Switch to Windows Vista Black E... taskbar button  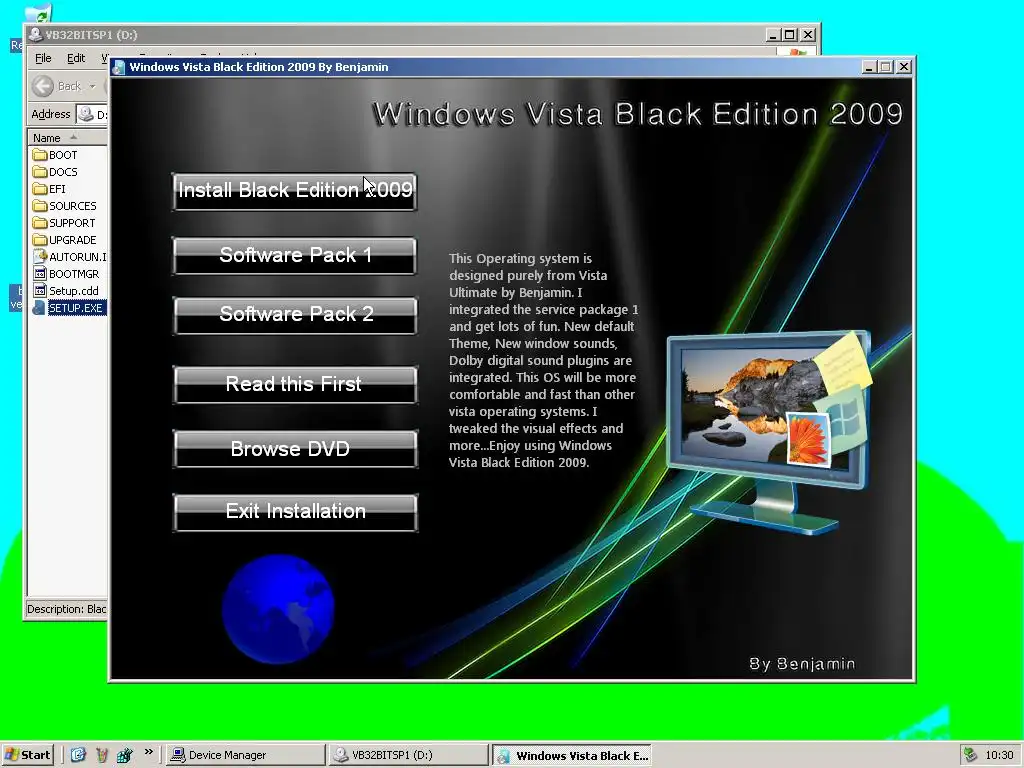click(571, 756)
